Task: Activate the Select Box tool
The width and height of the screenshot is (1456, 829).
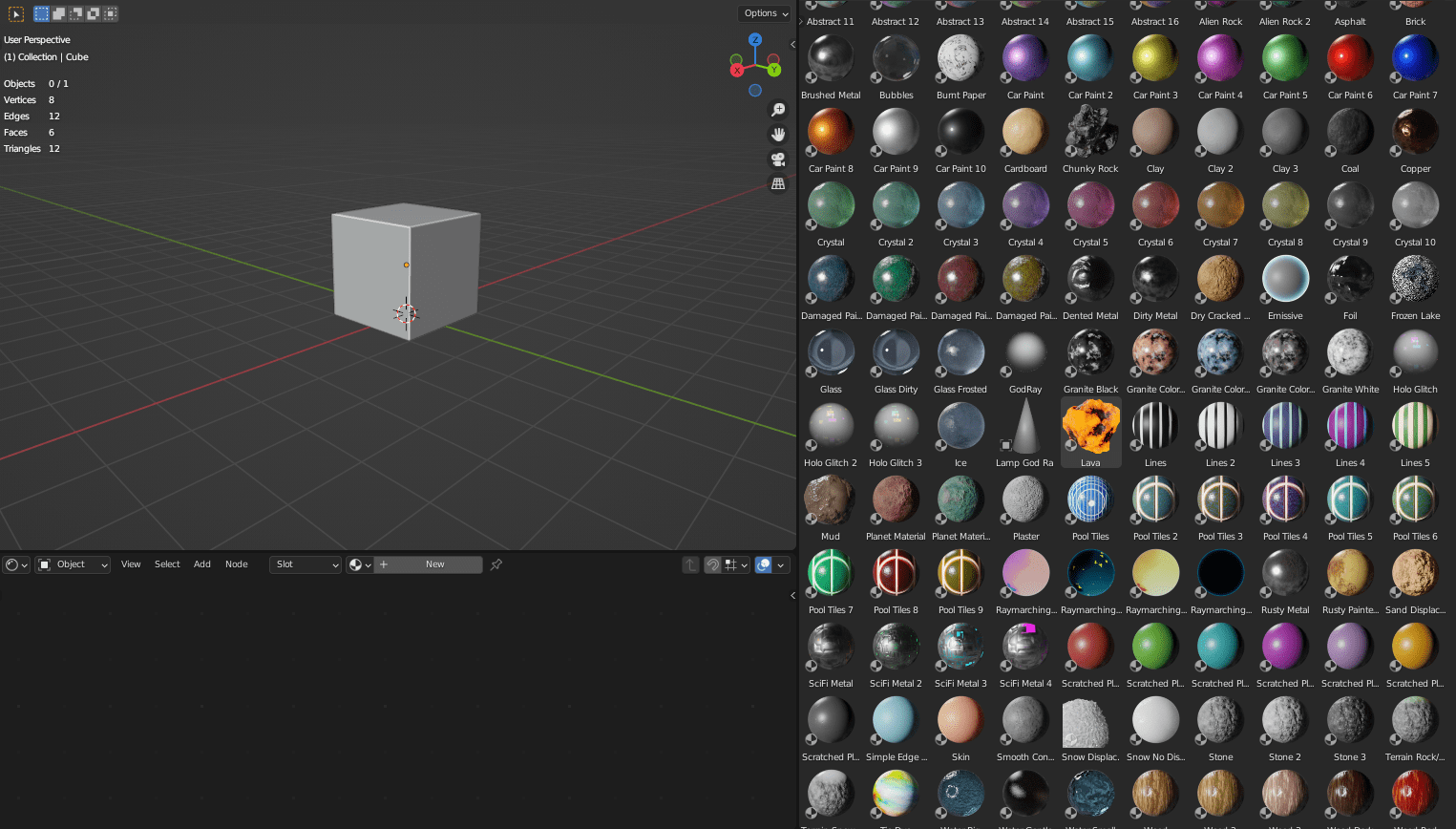Action: click(x=41, y=14)
